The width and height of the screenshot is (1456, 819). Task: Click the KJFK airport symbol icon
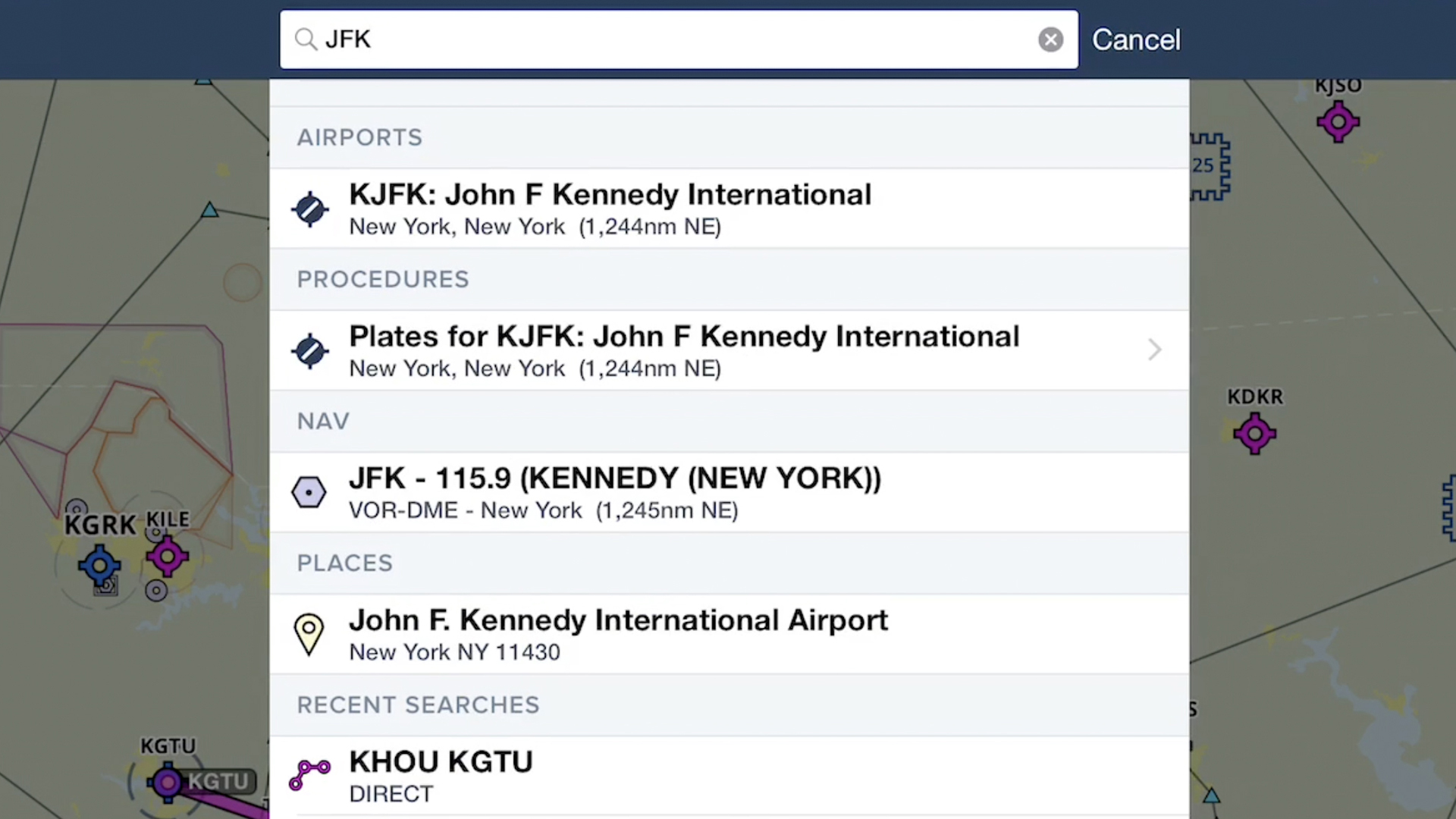click(309, 209)
